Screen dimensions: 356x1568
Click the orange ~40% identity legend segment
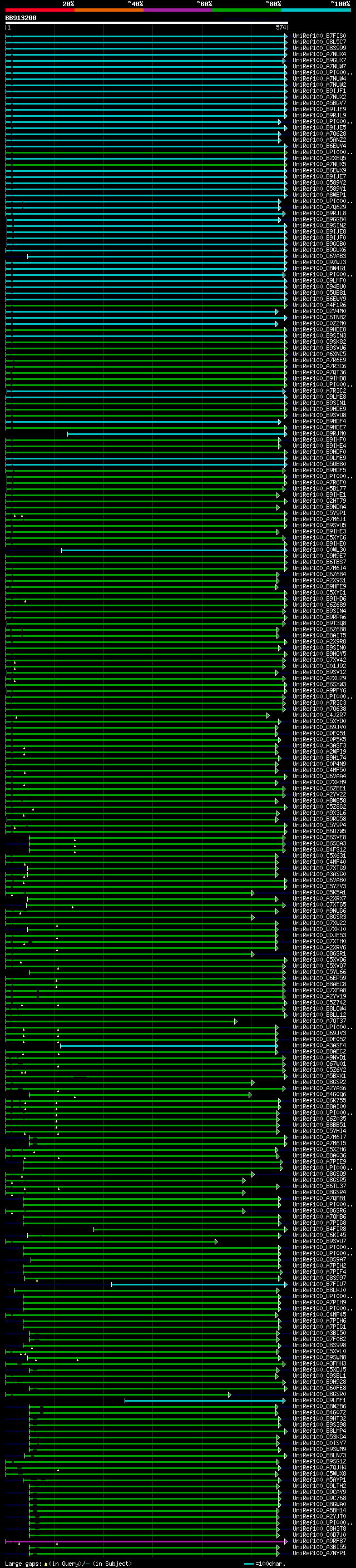pos(110,10)
